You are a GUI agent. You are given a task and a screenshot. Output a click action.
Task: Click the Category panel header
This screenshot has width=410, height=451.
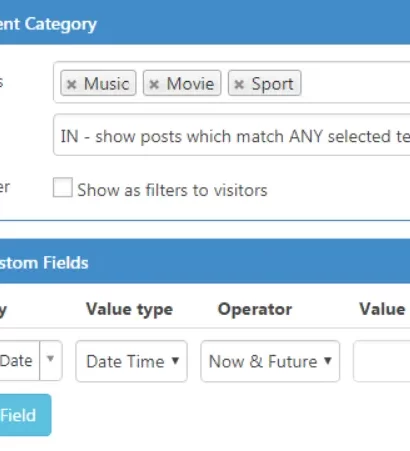click(205, 22)
